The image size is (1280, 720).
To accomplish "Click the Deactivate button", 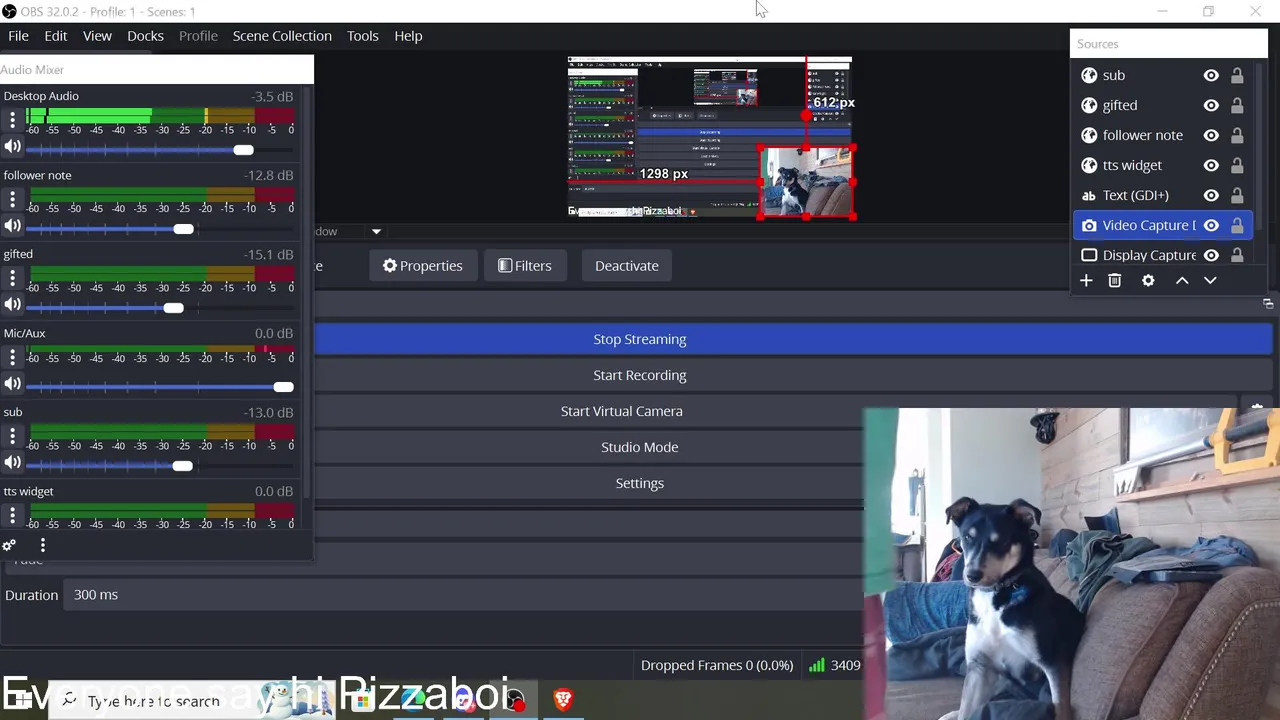I will [627, 266].
